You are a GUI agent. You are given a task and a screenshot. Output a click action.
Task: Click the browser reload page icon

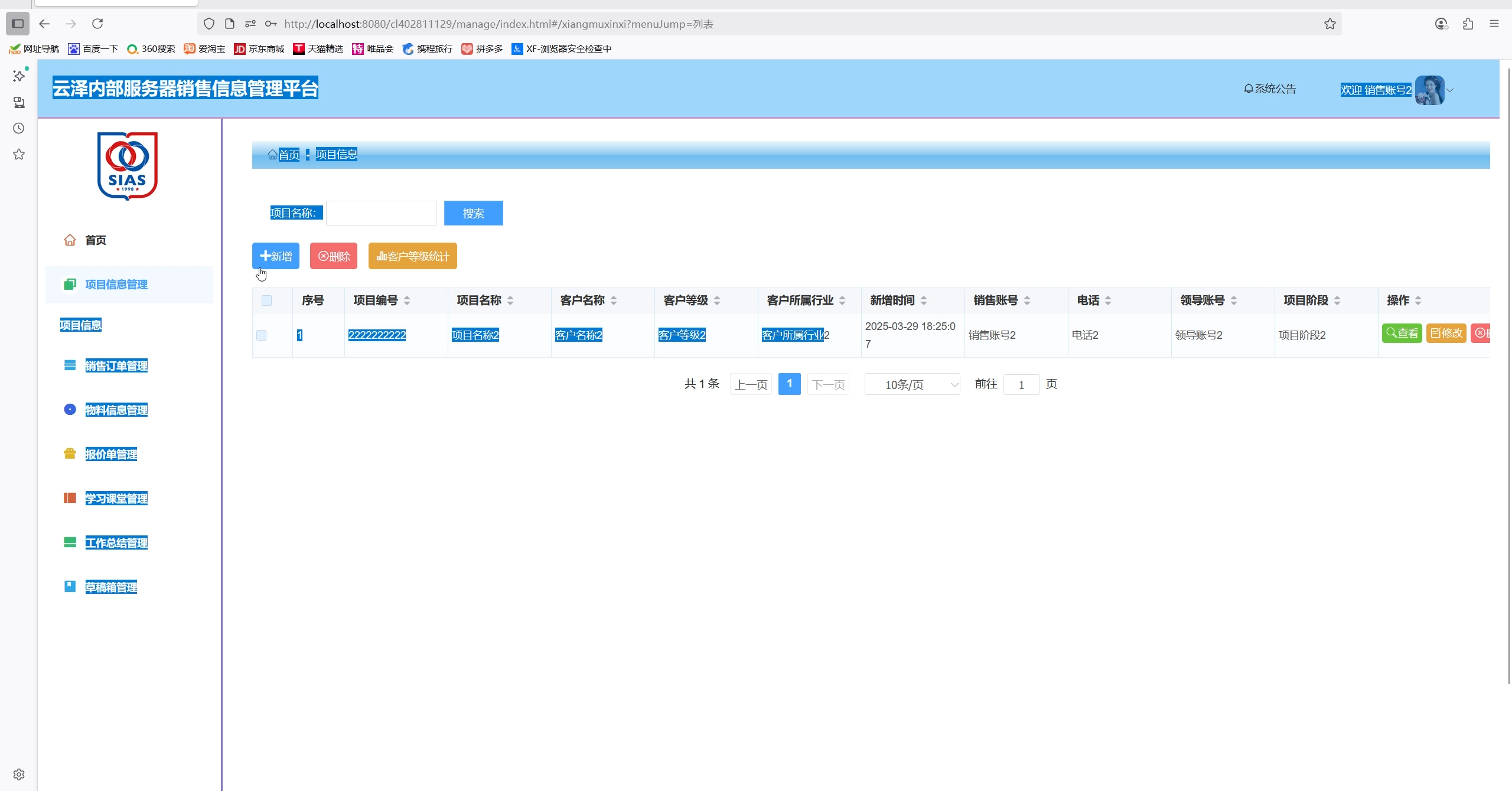97,24
